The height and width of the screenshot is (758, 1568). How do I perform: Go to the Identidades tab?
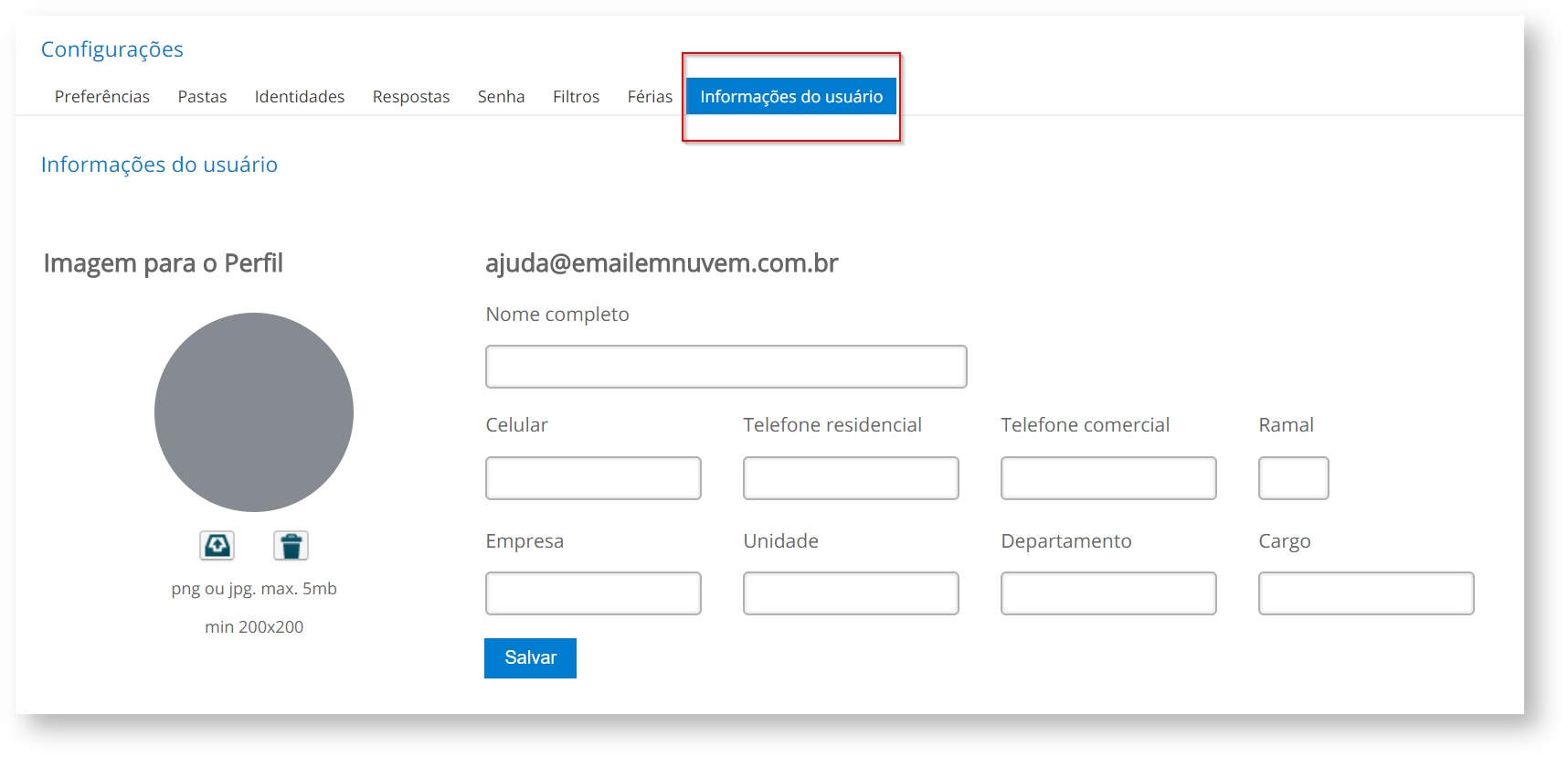tap(300, 97)
